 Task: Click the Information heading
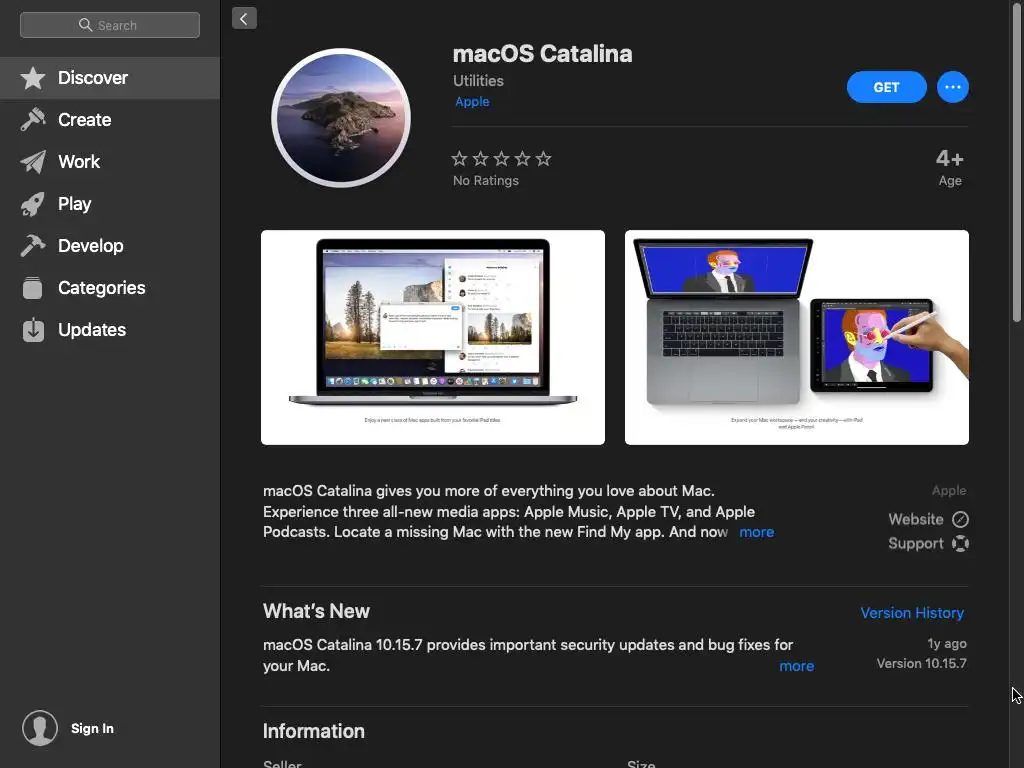[313, 731]
